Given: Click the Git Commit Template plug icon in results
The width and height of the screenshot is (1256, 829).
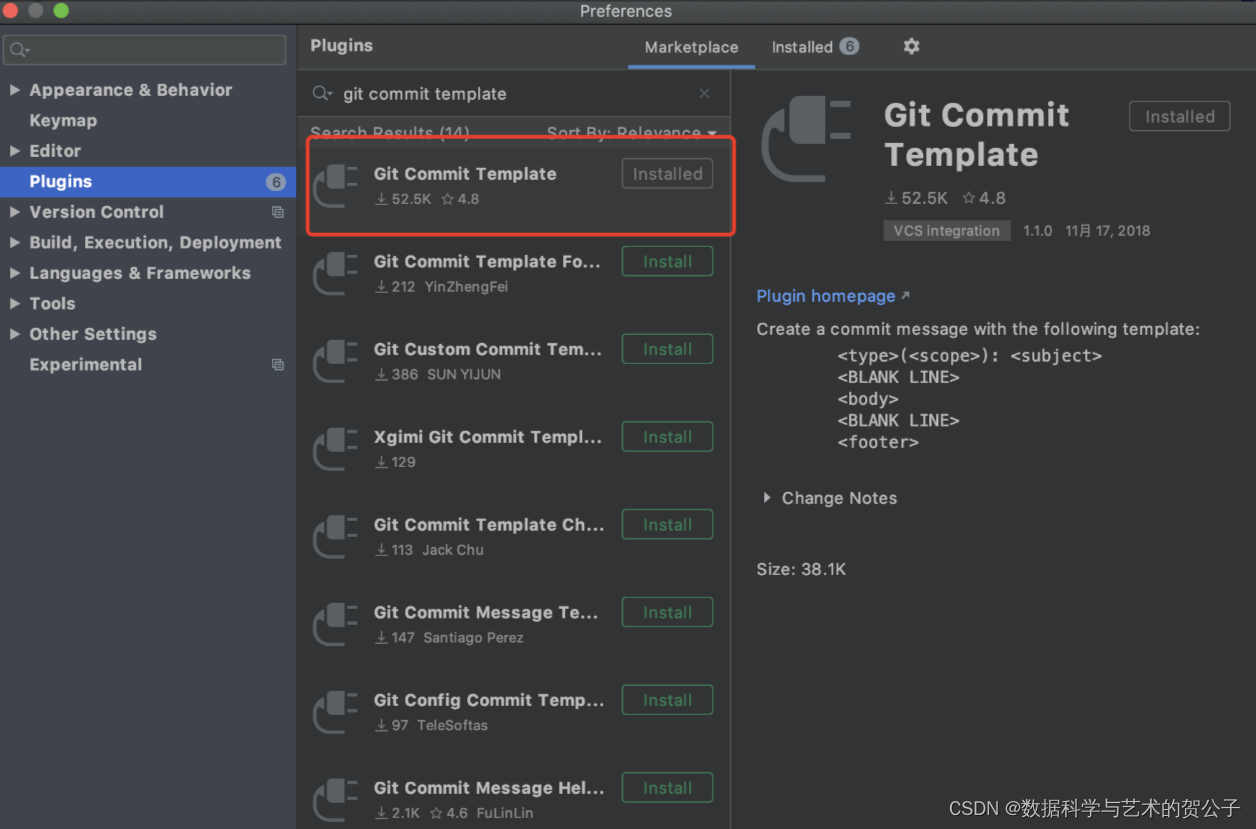Looking at the screenshot, I should pos(335,186).
